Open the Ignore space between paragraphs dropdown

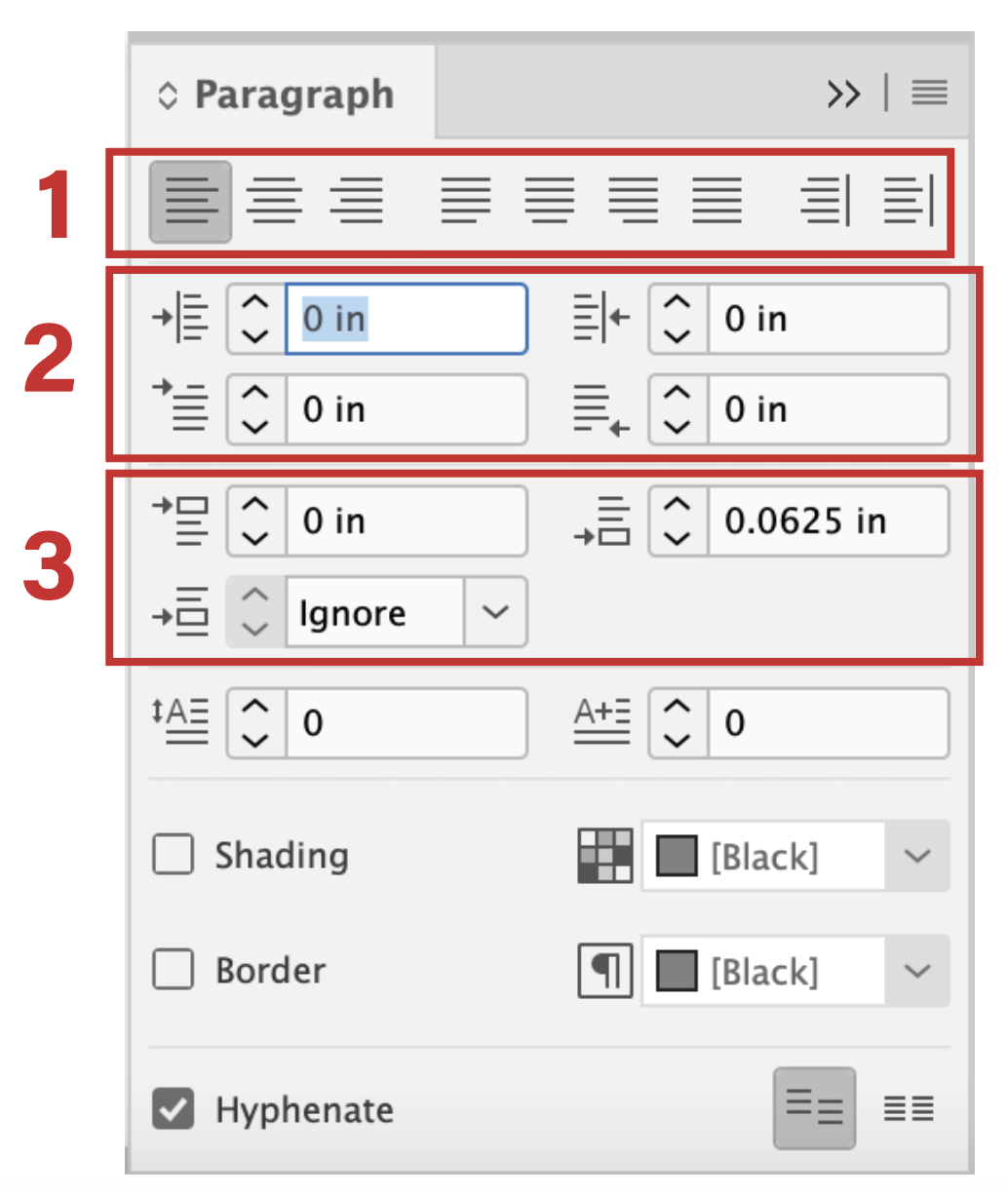(495, 612)
